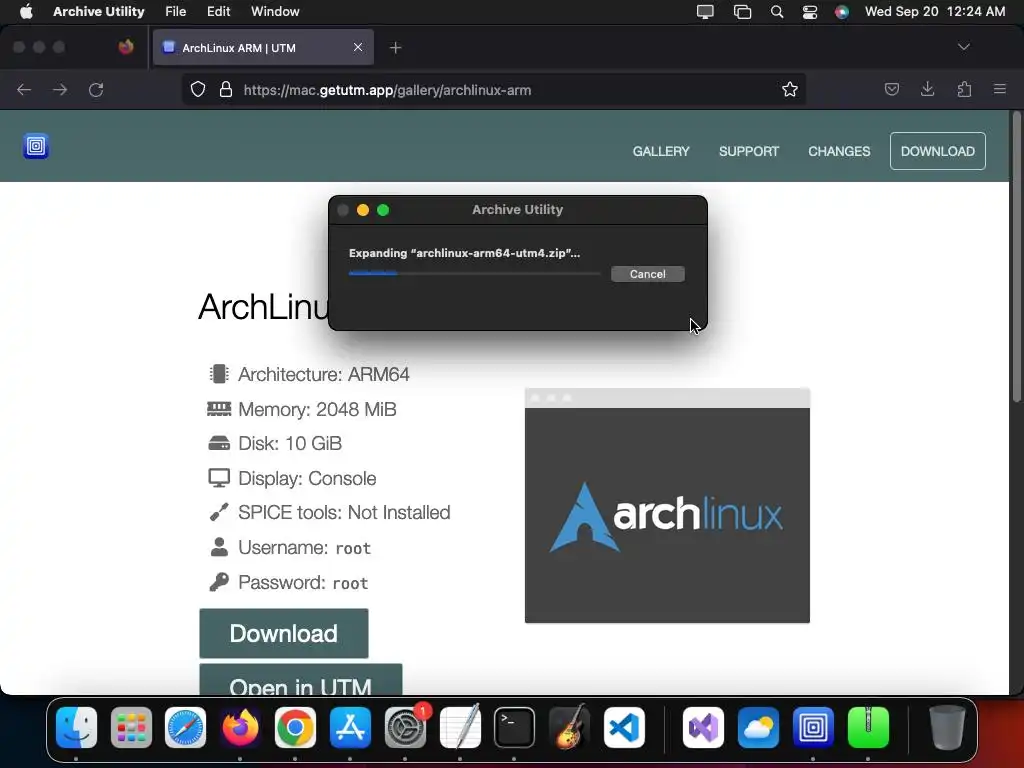Open UTM from the Dock
This screenshot has width=1024, height=768.
click(813, 727)
